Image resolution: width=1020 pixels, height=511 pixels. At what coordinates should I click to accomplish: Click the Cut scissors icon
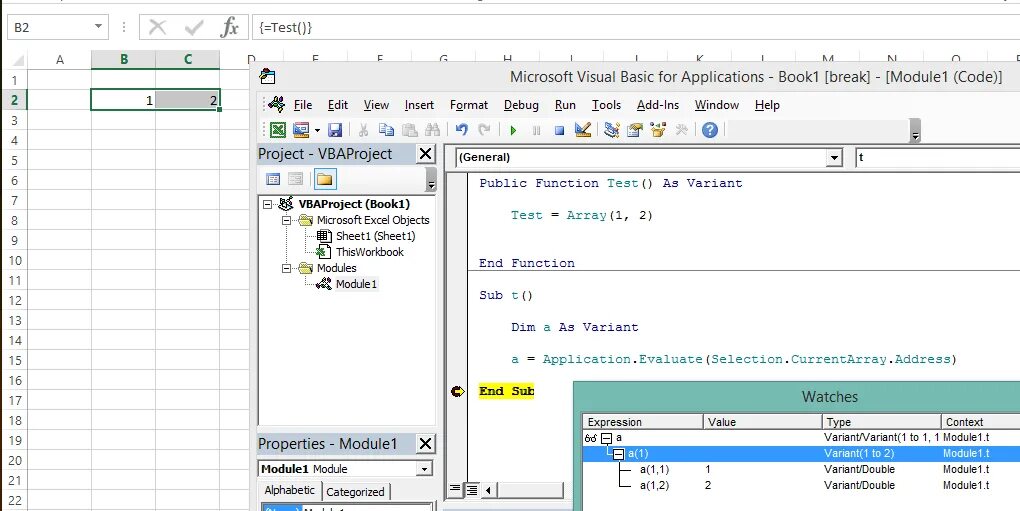pos(364,130)
